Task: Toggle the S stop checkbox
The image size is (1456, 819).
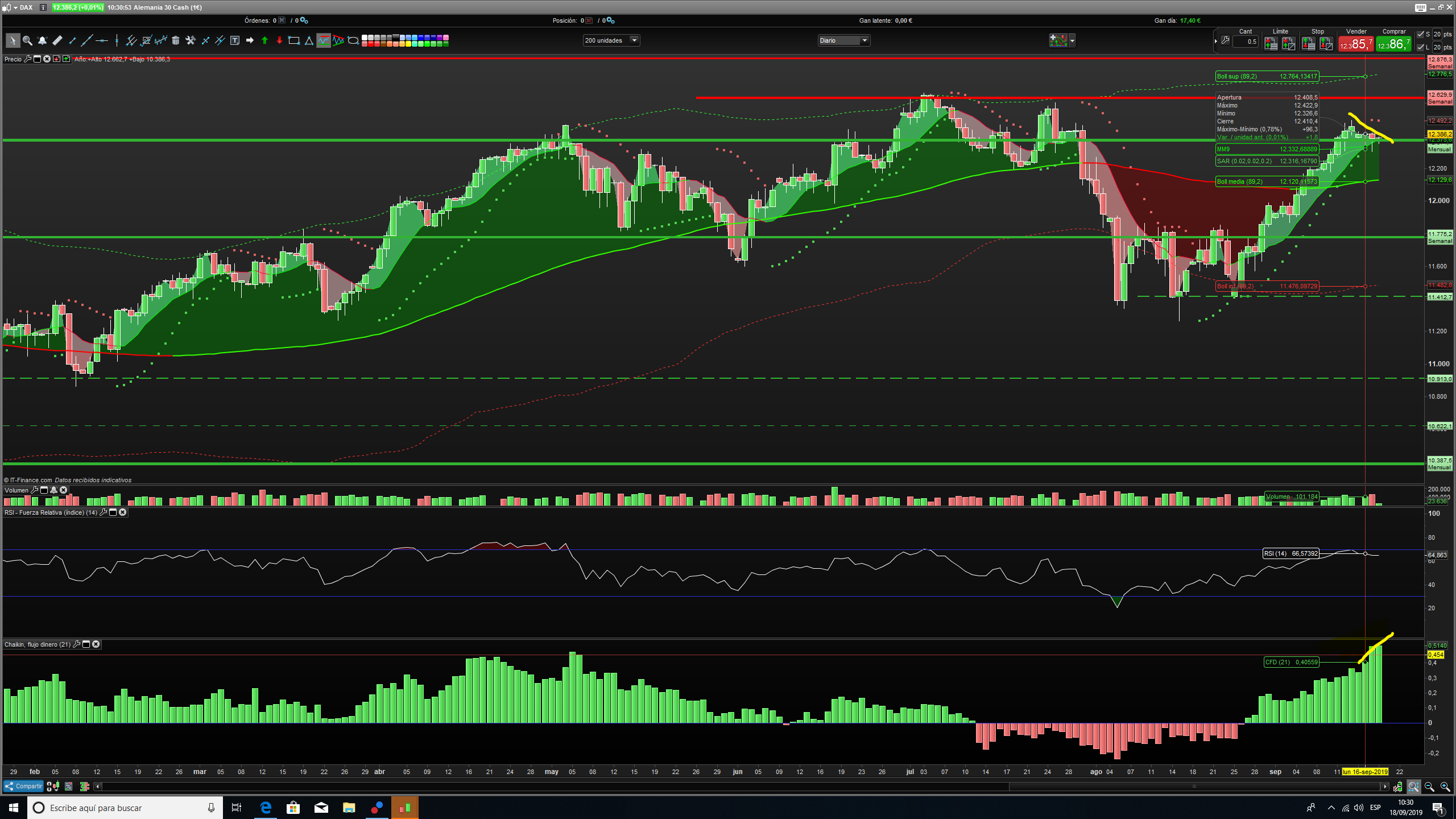Action: coord(1421,34)
